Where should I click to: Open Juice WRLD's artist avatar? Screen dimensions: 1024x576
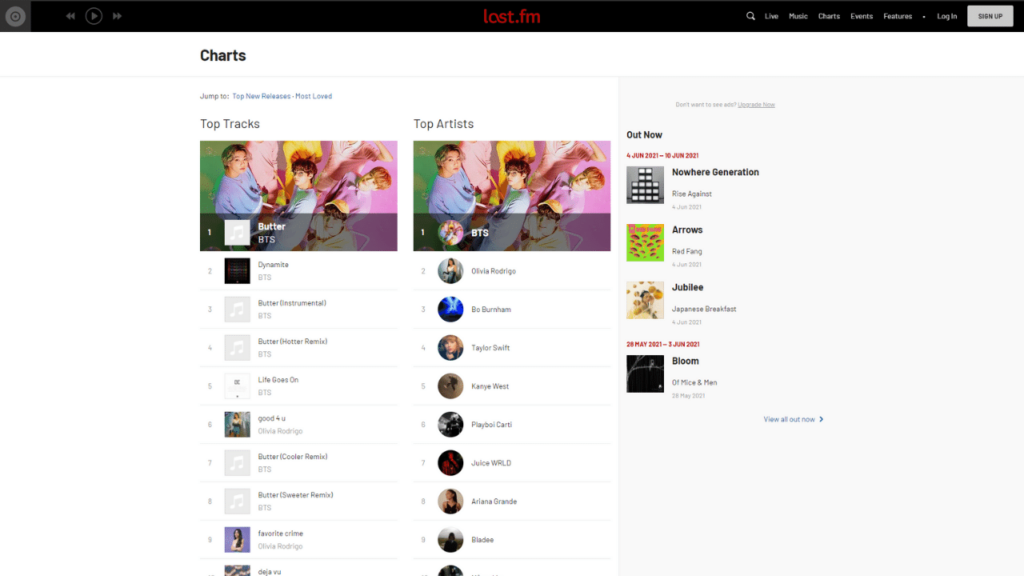[451, 463]
